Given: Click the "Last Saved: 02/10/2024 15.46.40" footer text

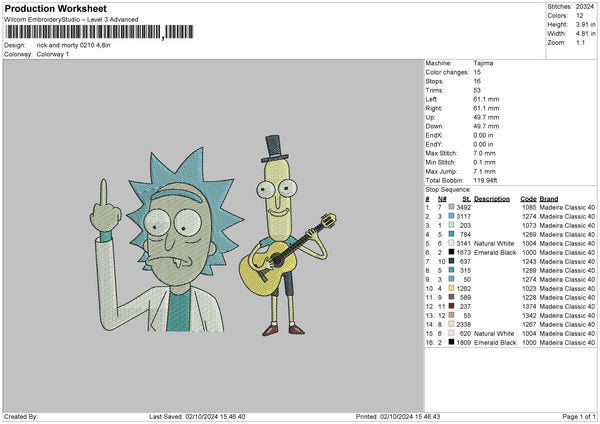Looking at the screenshot, I should coord(197,417).
